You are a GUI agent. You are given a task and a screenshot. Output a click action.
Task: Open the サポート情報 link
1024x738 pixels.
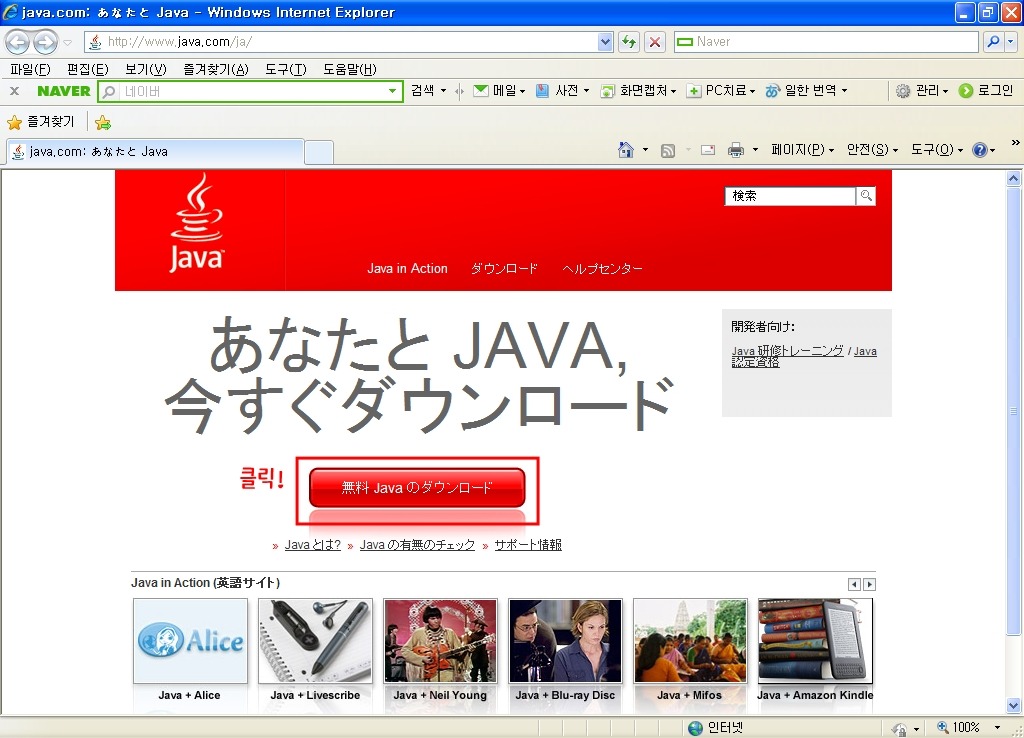pyautogui.click(x=528, y=545)
